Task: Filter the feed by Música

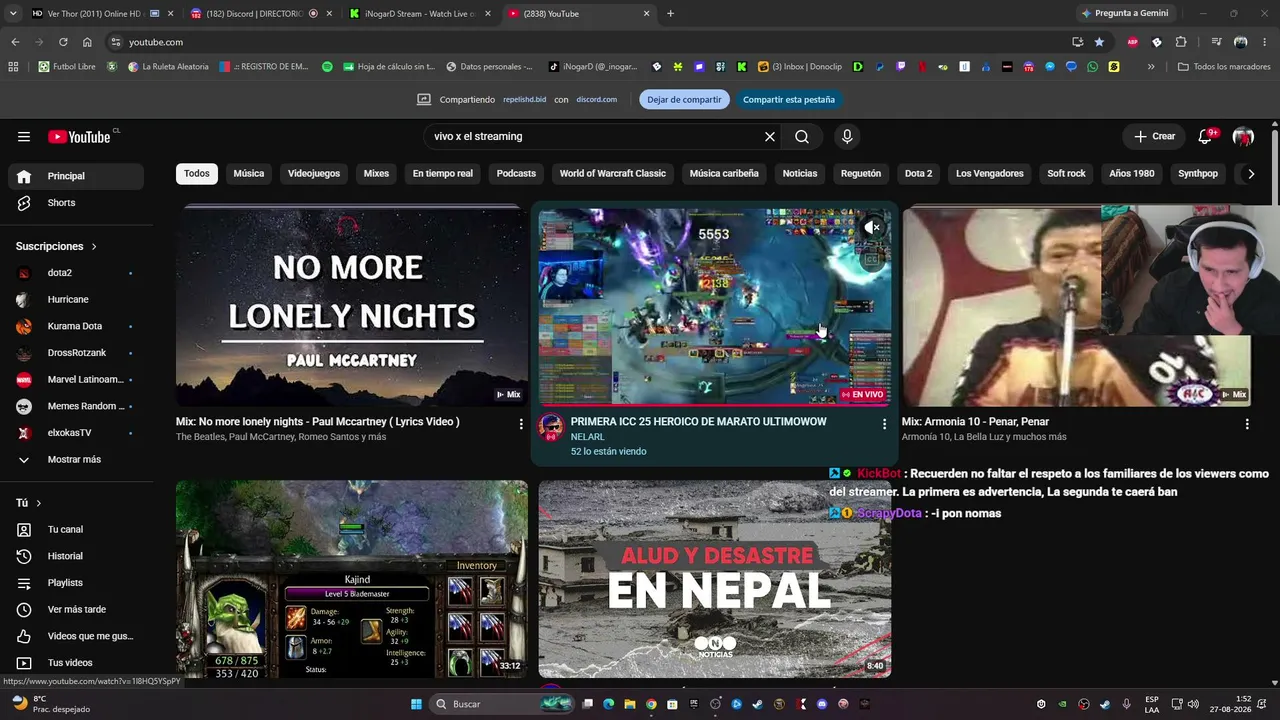Action: (249, 174)
